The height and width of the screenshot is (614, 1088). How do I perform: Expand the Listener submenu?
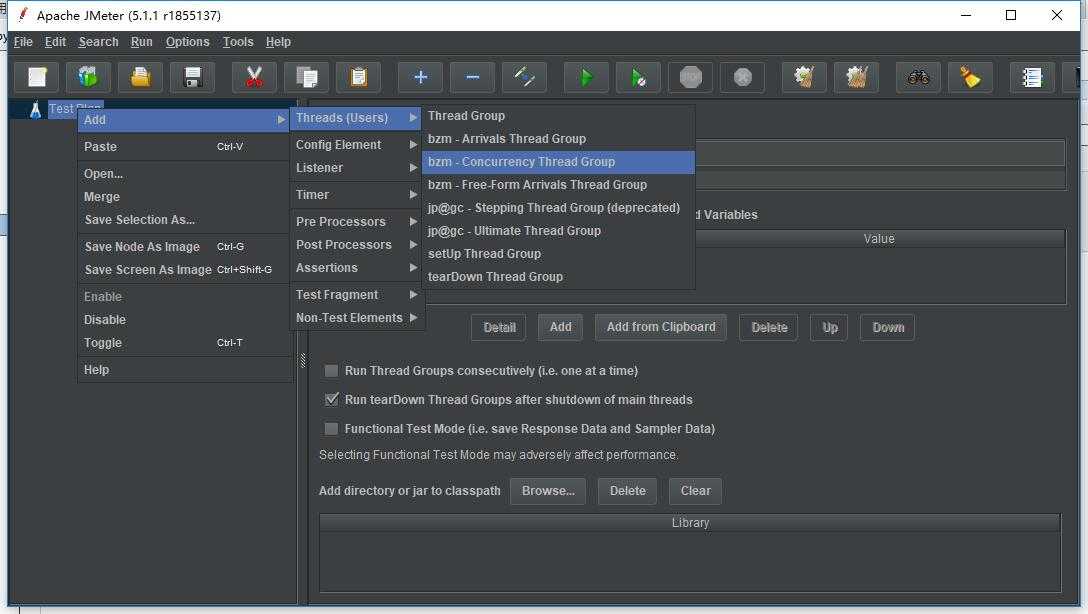[356, 167]
